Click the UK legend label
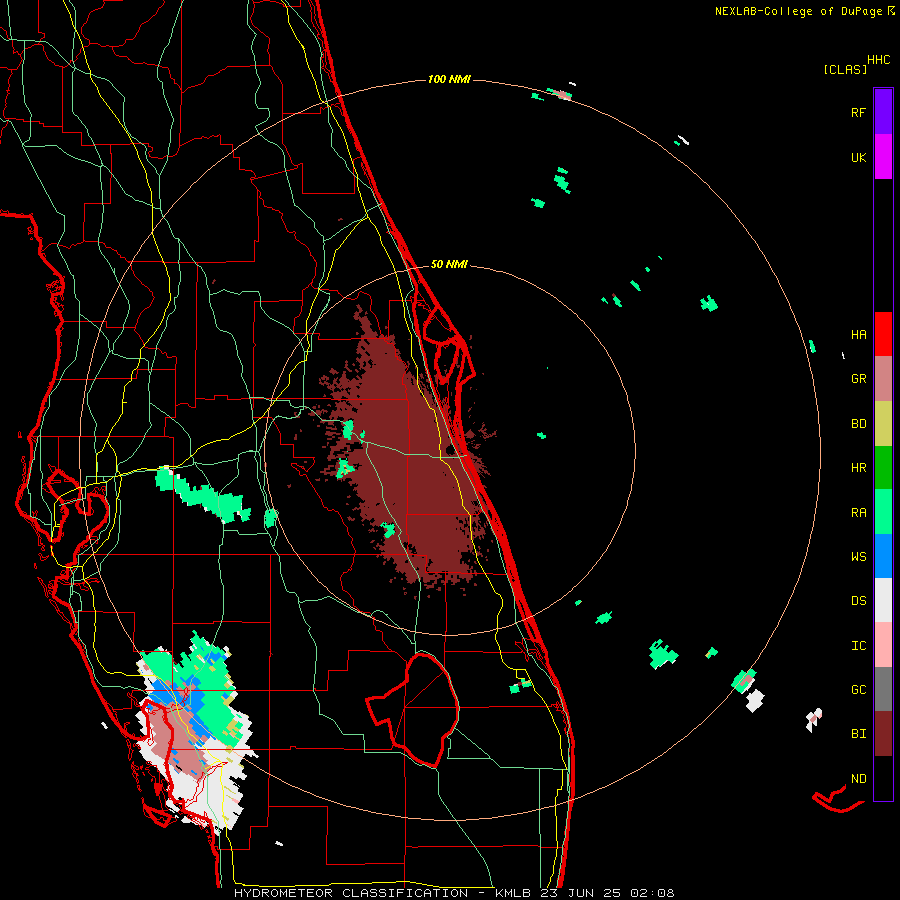Image resolution: width=900 pixels, height=900 pixels. click(859, 157)
